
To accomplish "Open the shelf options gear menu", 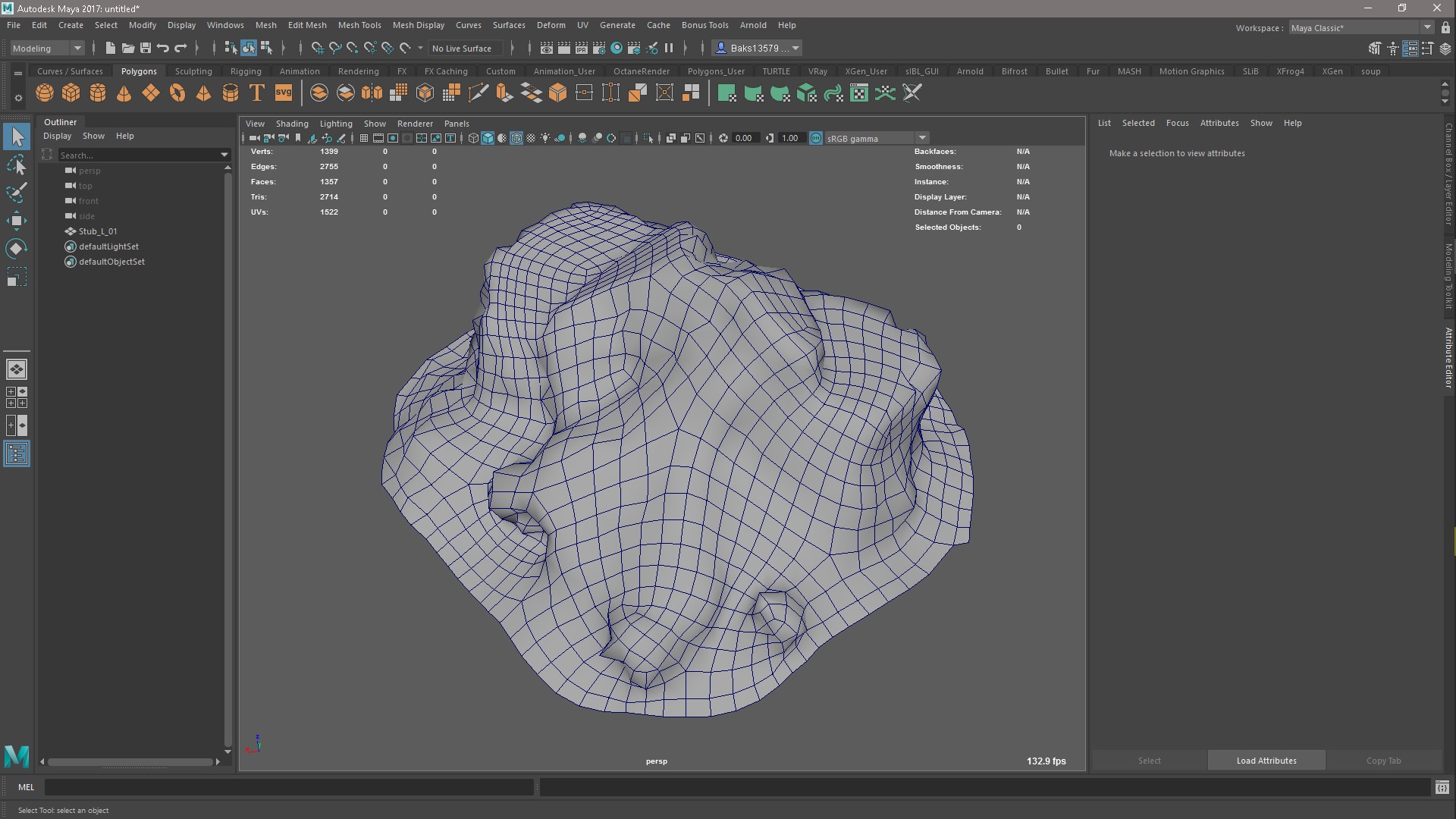I will 18,98.
